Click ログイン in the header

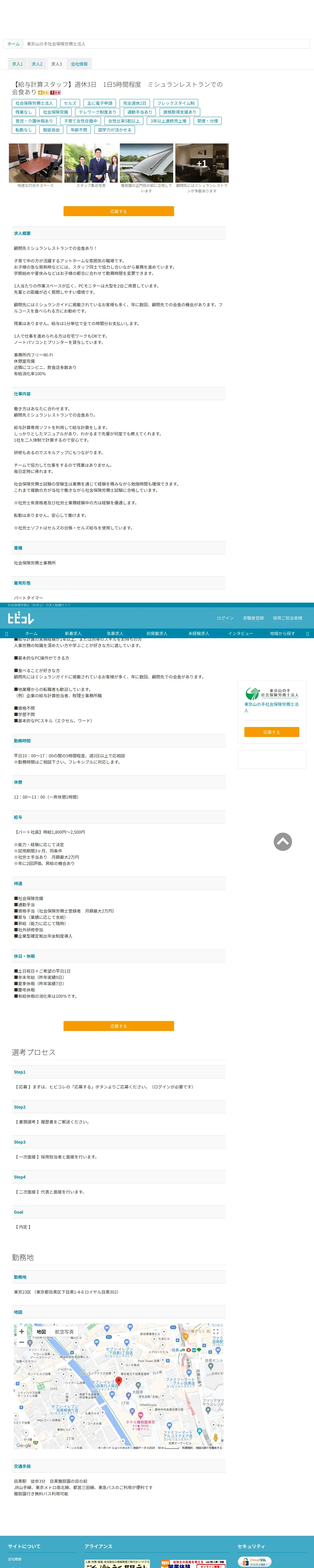click(225, 618)
